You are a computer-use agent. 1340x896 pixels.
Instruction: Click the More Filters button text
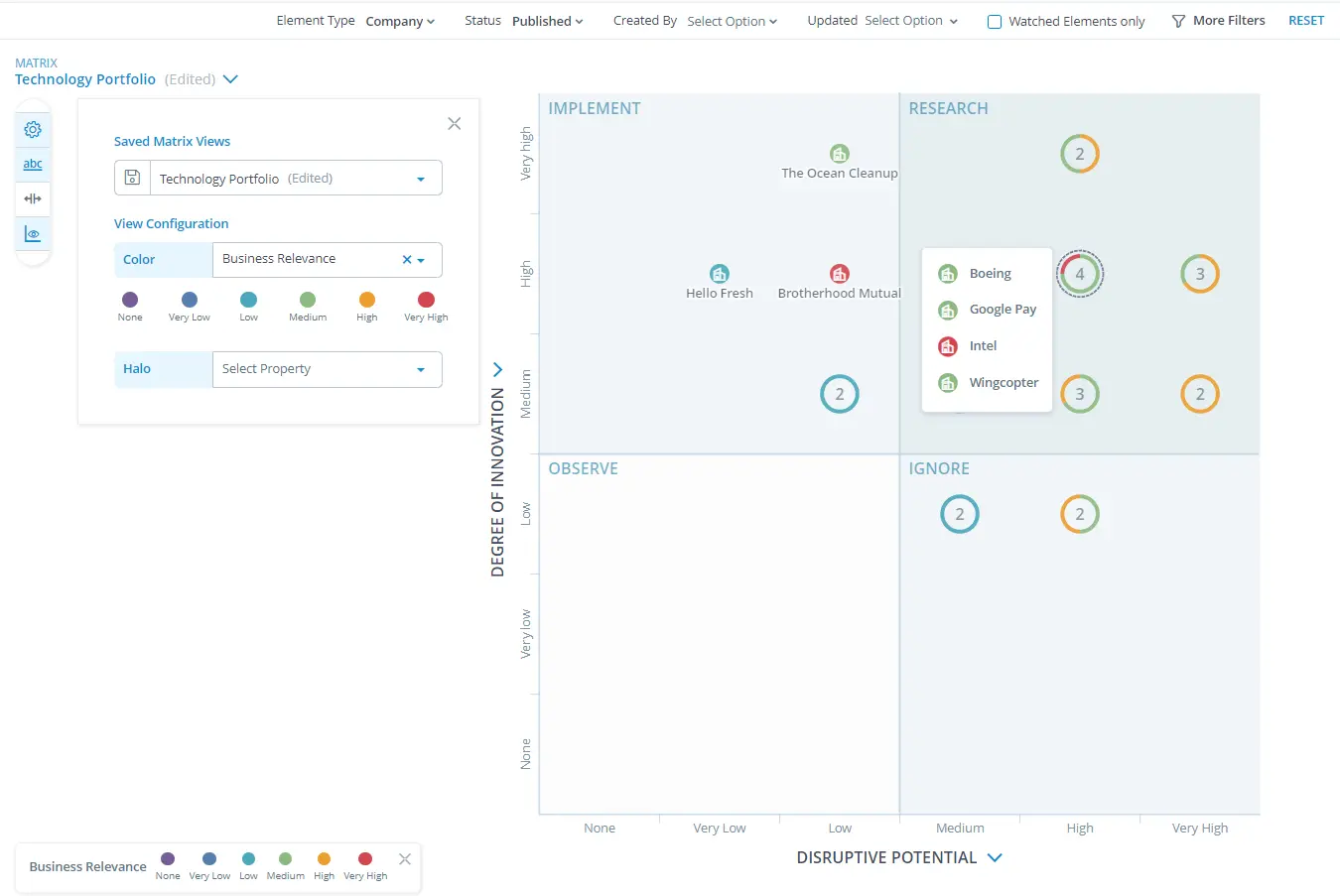[x=1229, y=21]
